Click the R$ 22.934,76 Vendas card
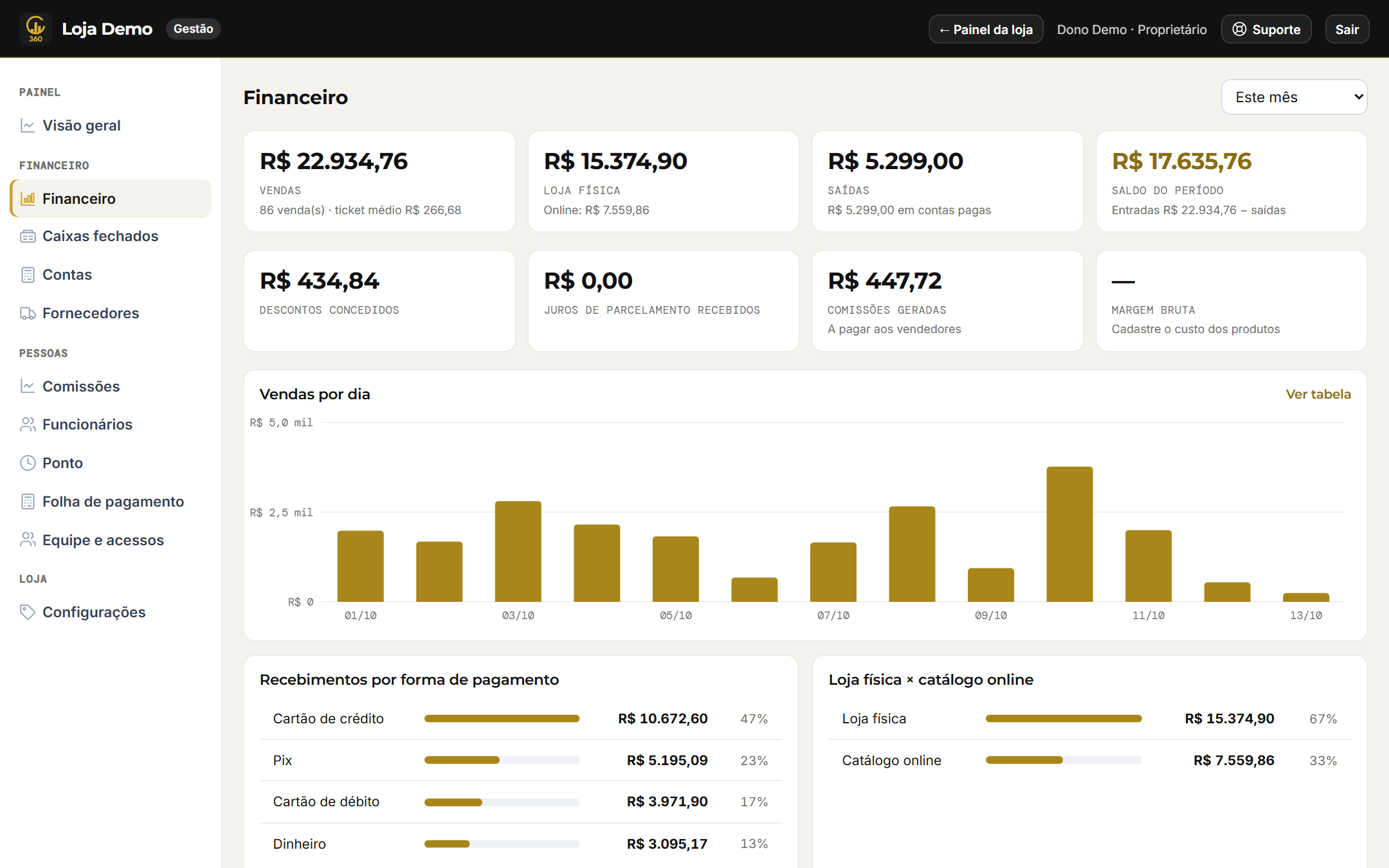The image size is (1389, 868). pyautogui.click(x=379, y=181)
